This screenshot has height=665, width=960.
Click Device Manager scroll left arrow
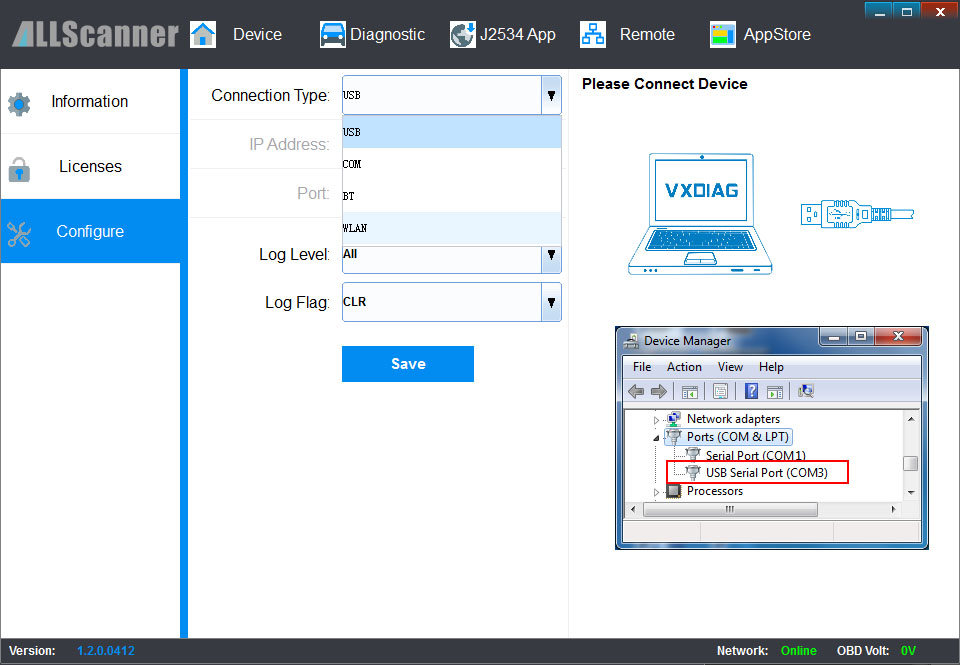coord(633,509)
